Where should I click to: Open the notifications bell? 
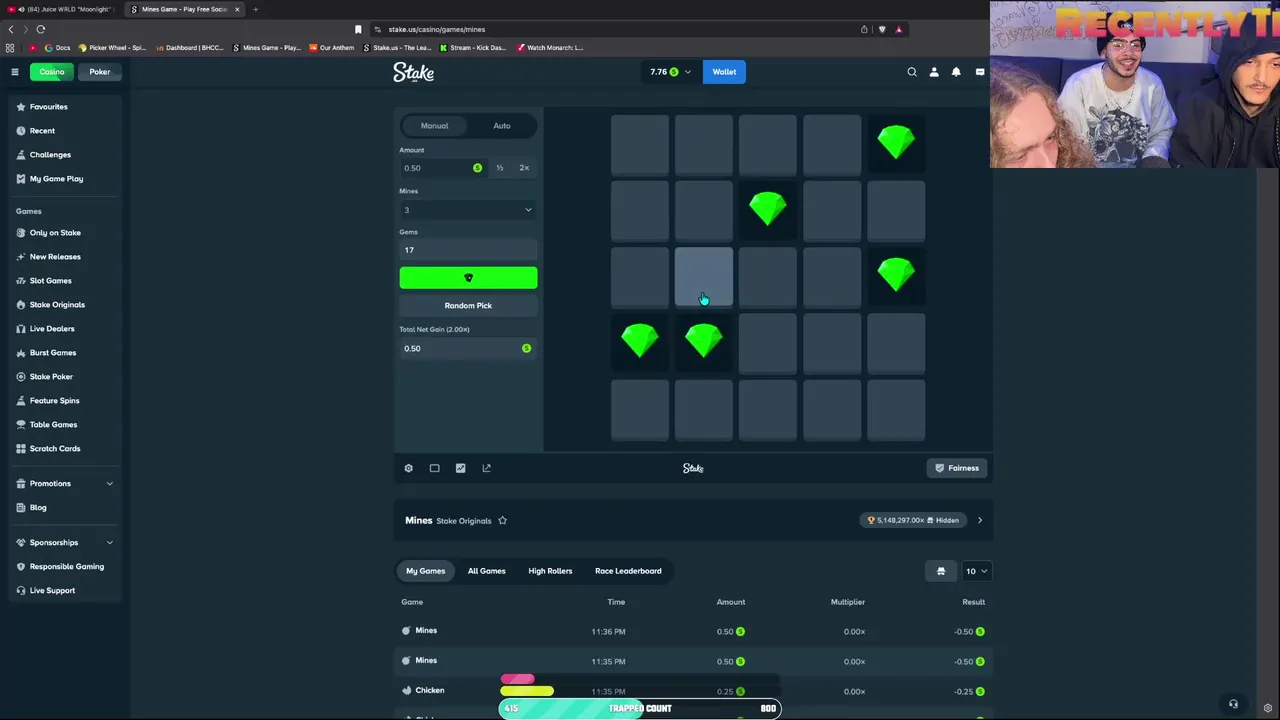point(956,72)
